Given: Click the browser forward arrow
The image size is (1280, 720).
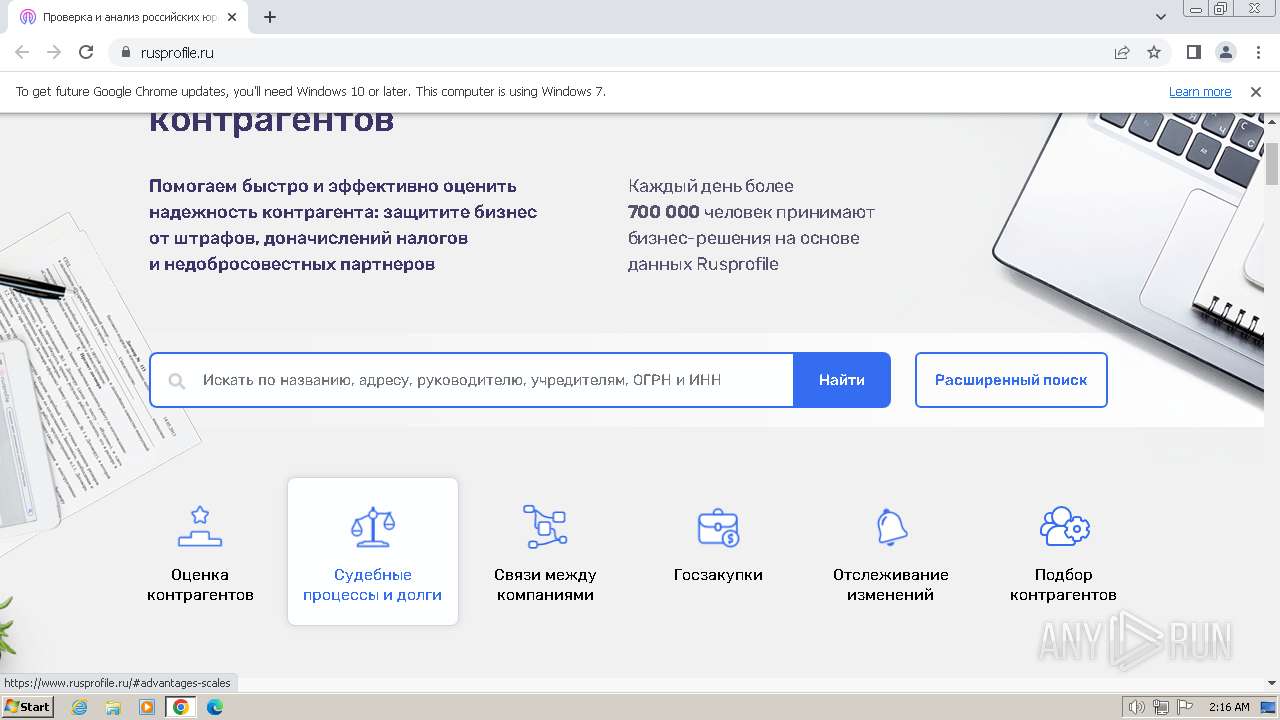Looking at the screenshot, I should 54,53.
